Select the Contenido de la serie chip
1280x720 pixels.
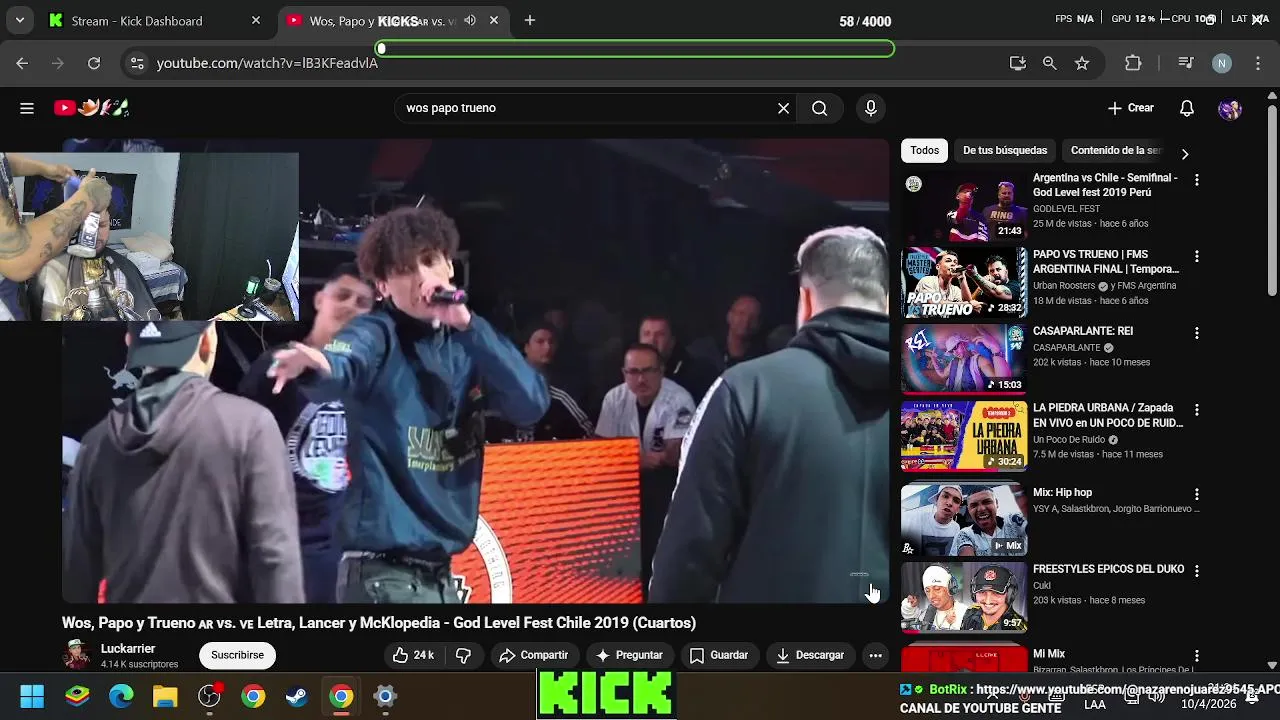1116,150
